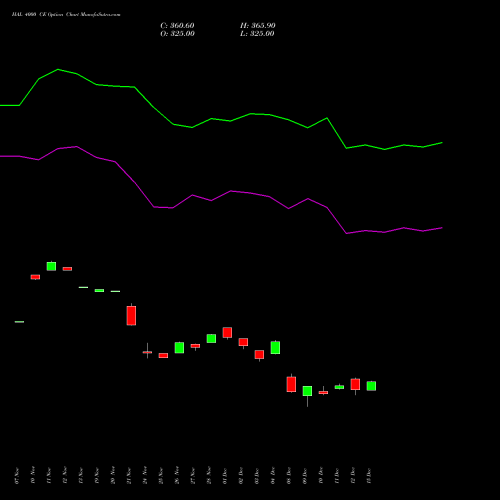Screen dimensions: 500x500
Task: Click the HAL 4000 CE Options Chart title
Action: [x=66, y=14]
